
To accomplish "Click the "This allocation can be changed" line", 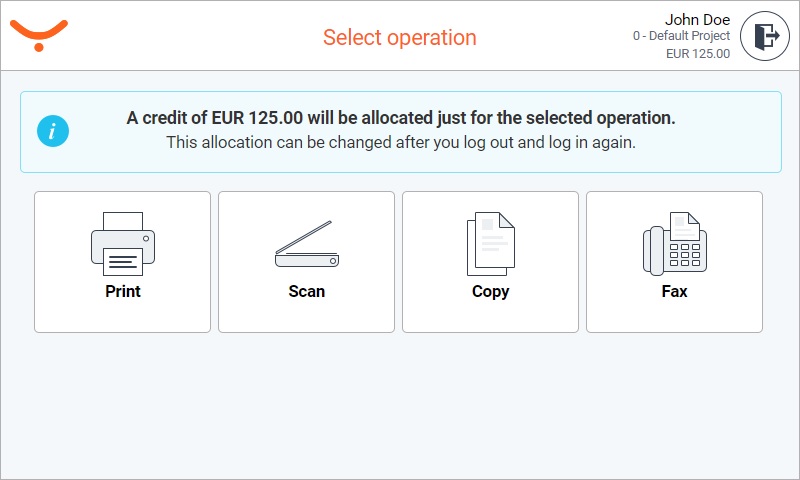I will (x=401, y=142).
